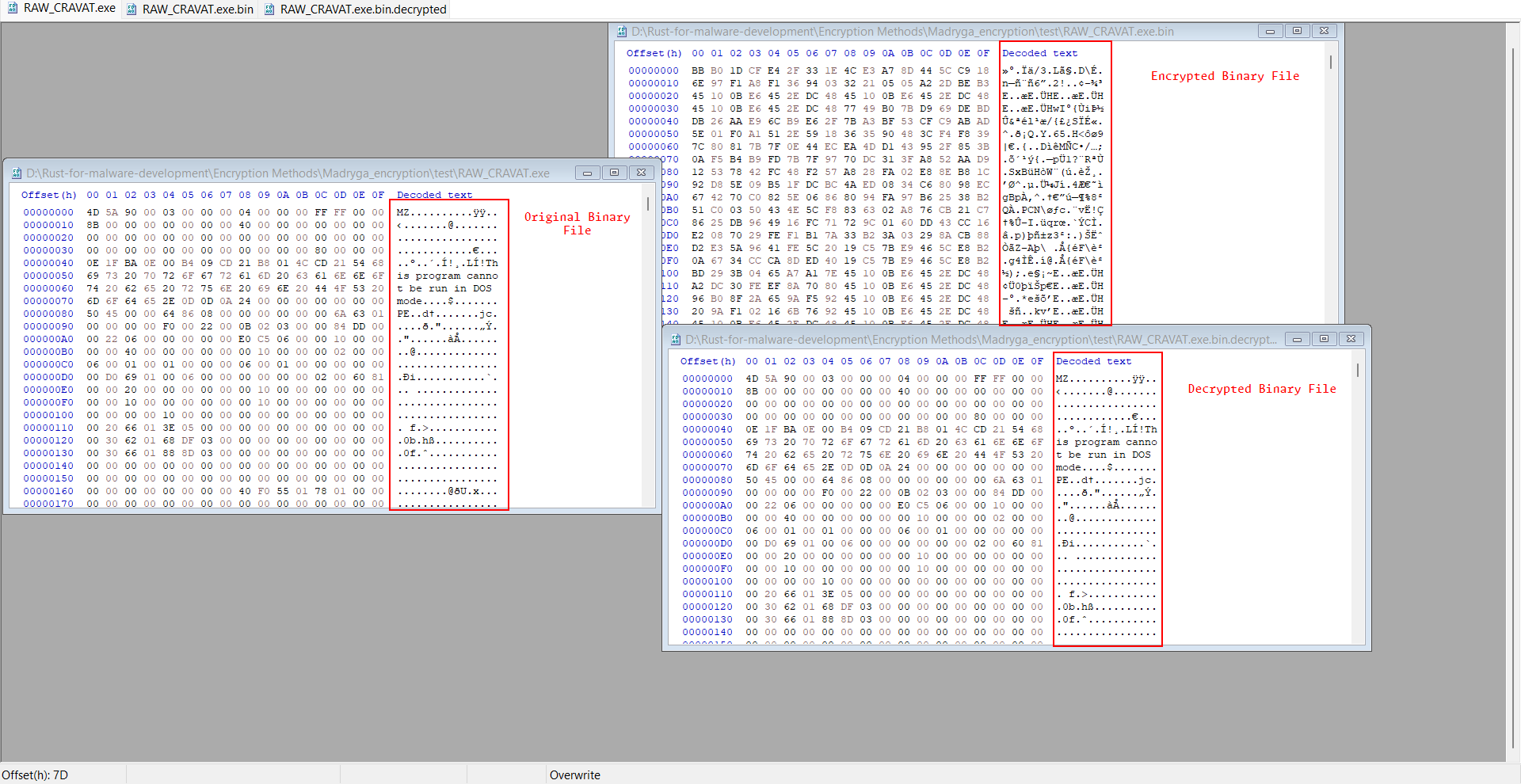The width and height of the screenshot is (1521, 784).
Task: Click the Offset(h) header in the original binary window
Action: coord(48,195)
